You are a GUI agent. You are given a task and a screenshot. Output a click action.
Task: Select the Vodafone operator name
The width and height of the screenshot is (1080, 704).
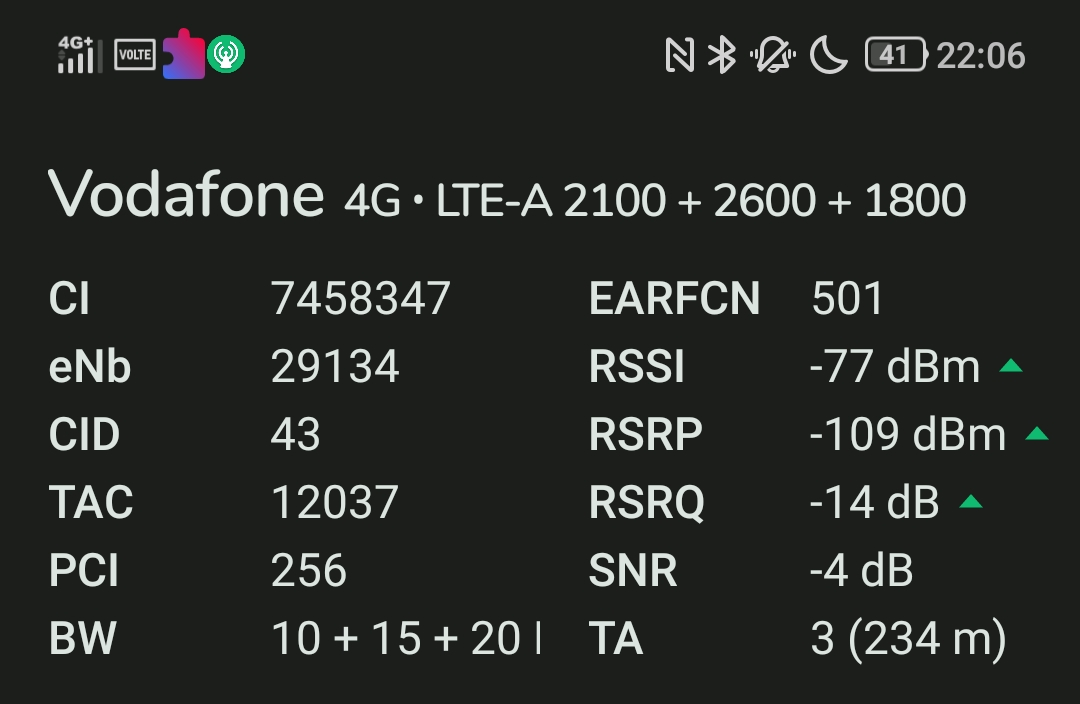(x=186, y=195)
